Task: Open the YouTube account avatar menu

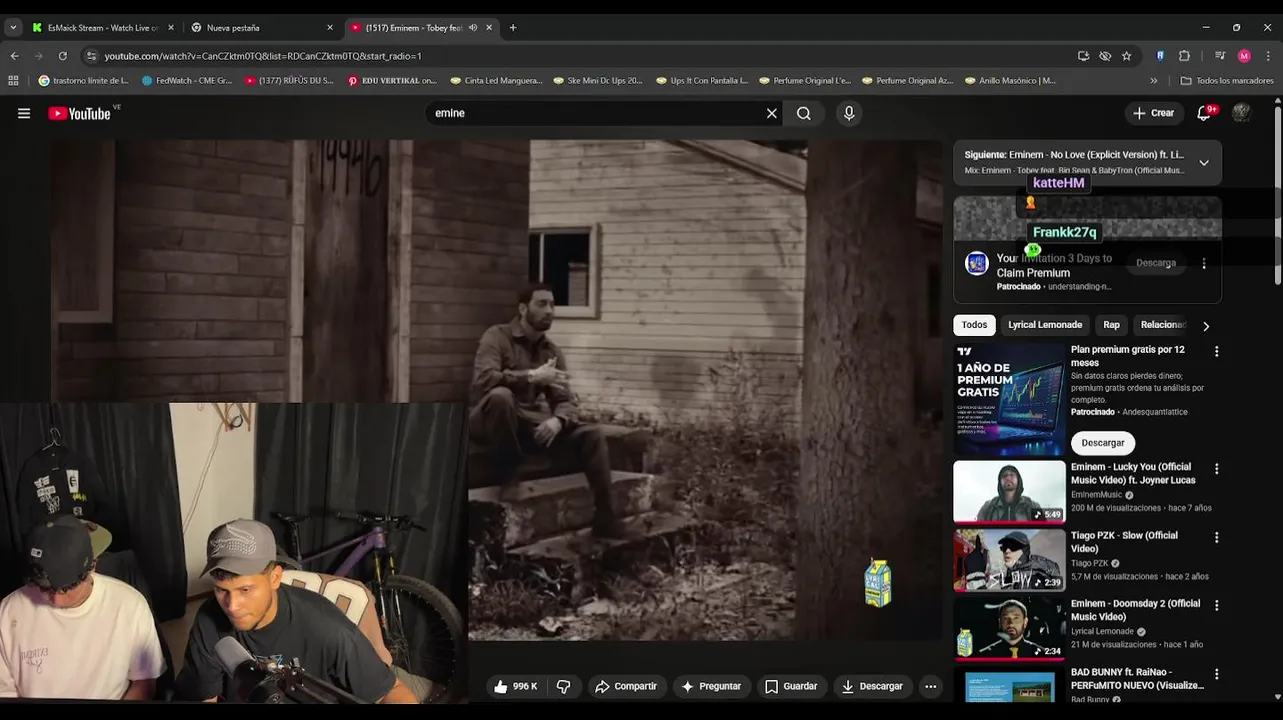Action: [x=1241, y=113]
